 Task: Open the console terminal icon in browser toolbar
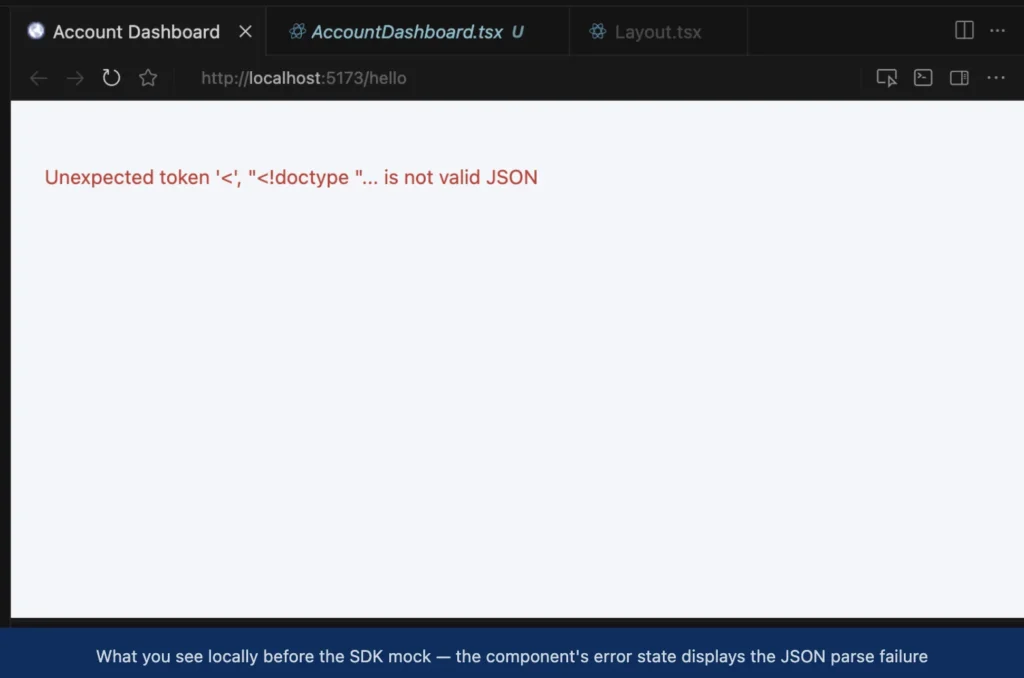pyautogui.click(x=923, y=78)
